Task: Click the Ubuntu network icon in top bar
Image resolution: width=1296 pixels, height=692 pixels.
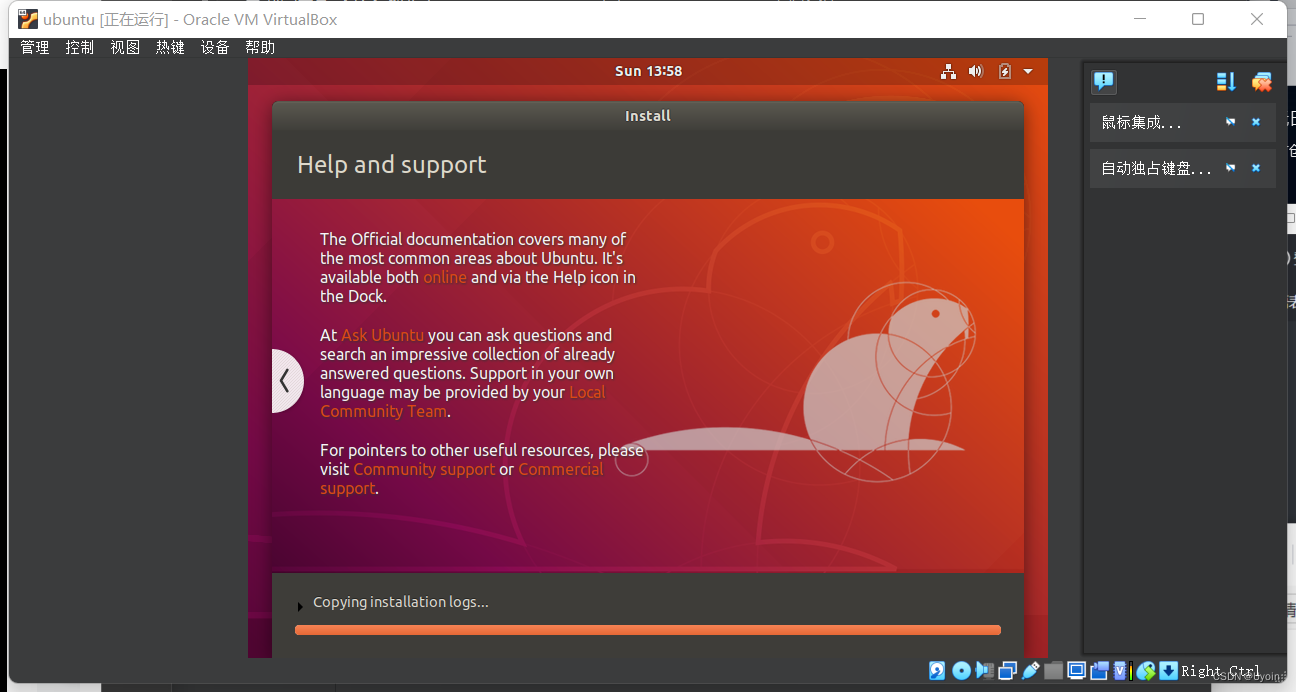Action: (948, 71)
